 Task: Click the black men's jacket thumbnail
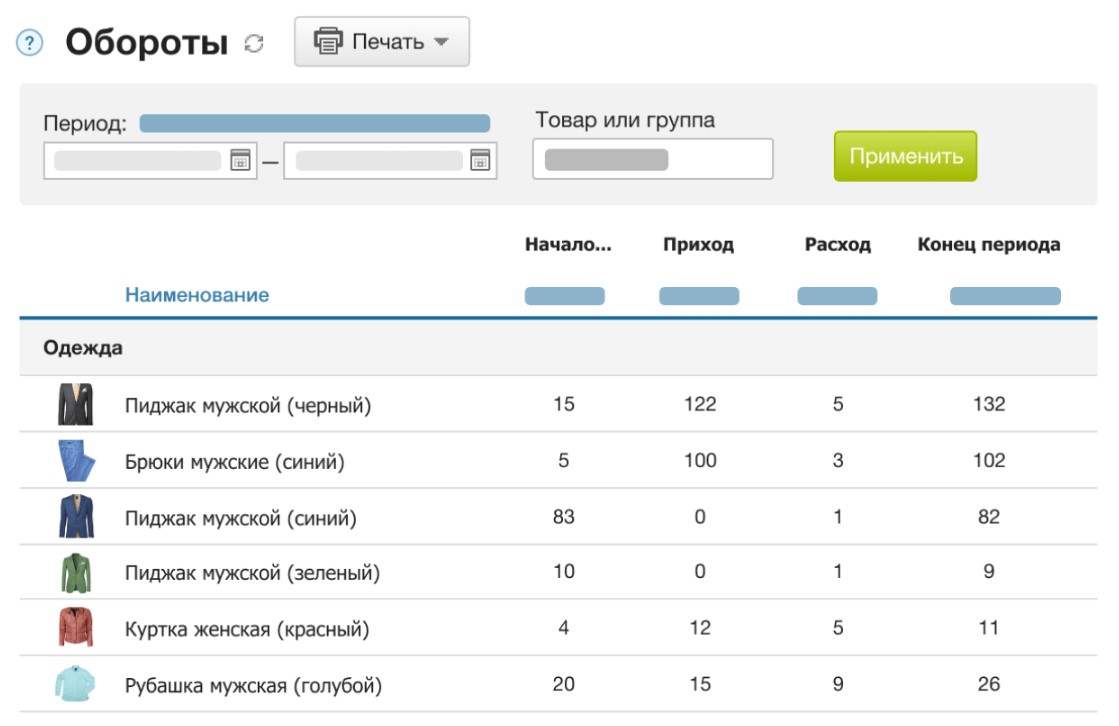(75, 405)
